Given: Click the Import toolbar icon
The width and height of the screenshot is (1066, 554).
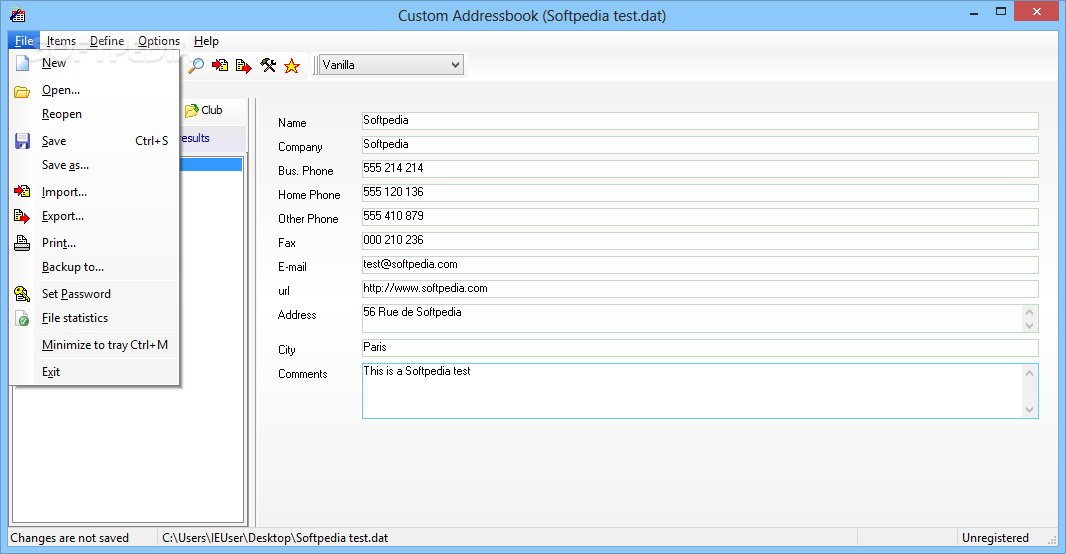Looking at the screenshot, I should point(220,65).
